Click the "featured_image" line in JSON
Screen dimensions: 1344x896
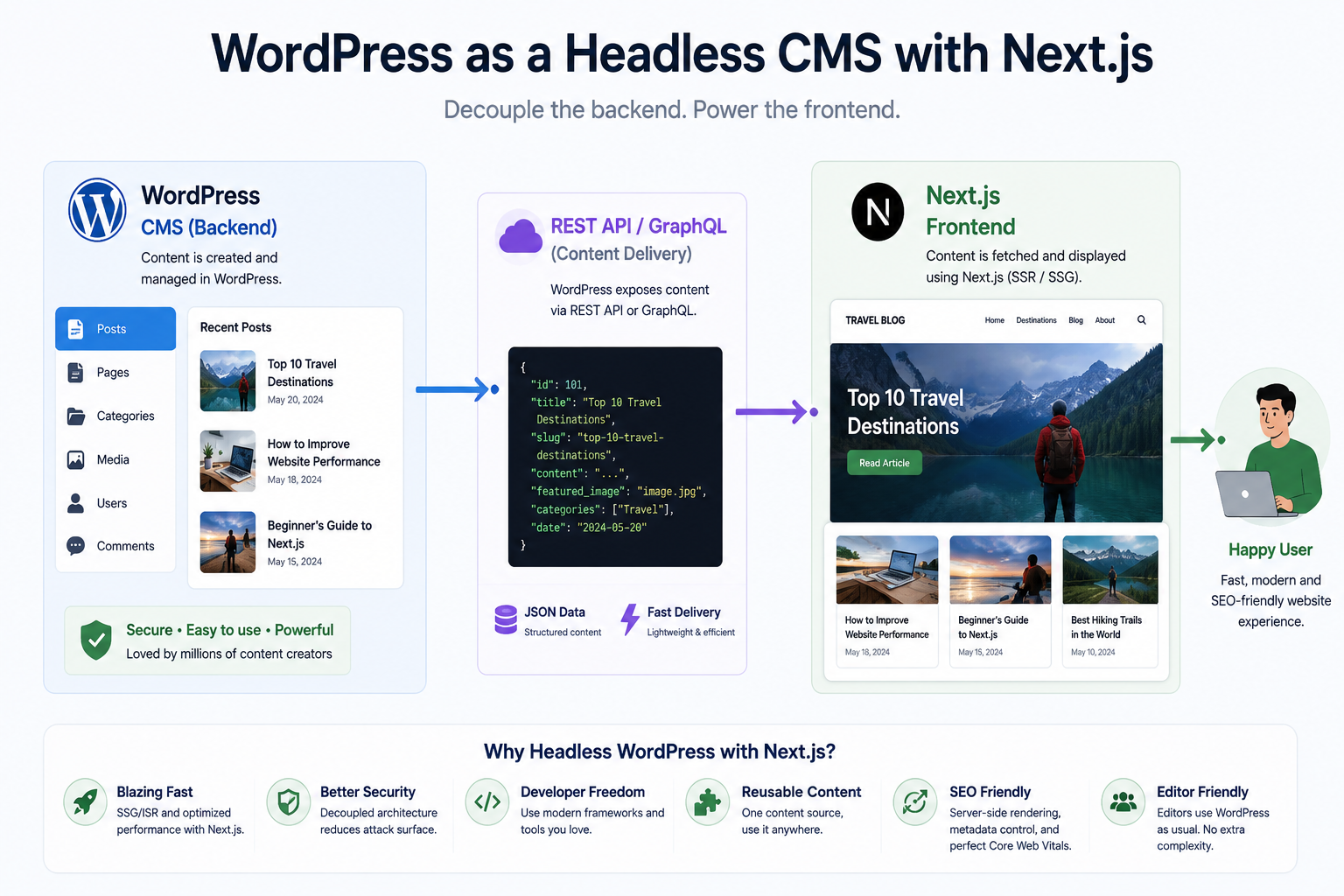coord(618,492)
